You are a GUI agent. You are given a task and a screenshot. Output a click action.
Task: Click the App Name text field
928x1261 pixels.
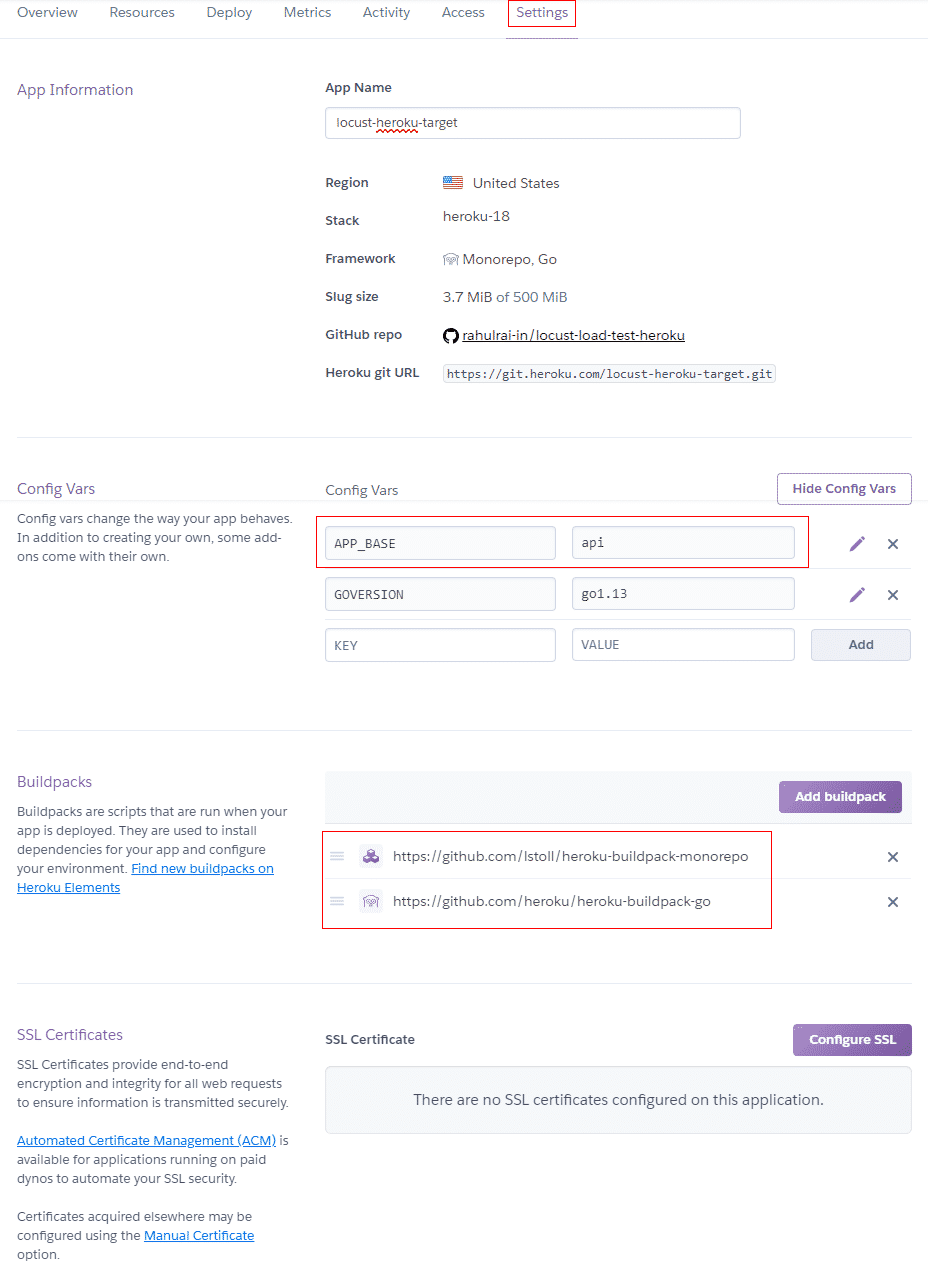point(532,123)
